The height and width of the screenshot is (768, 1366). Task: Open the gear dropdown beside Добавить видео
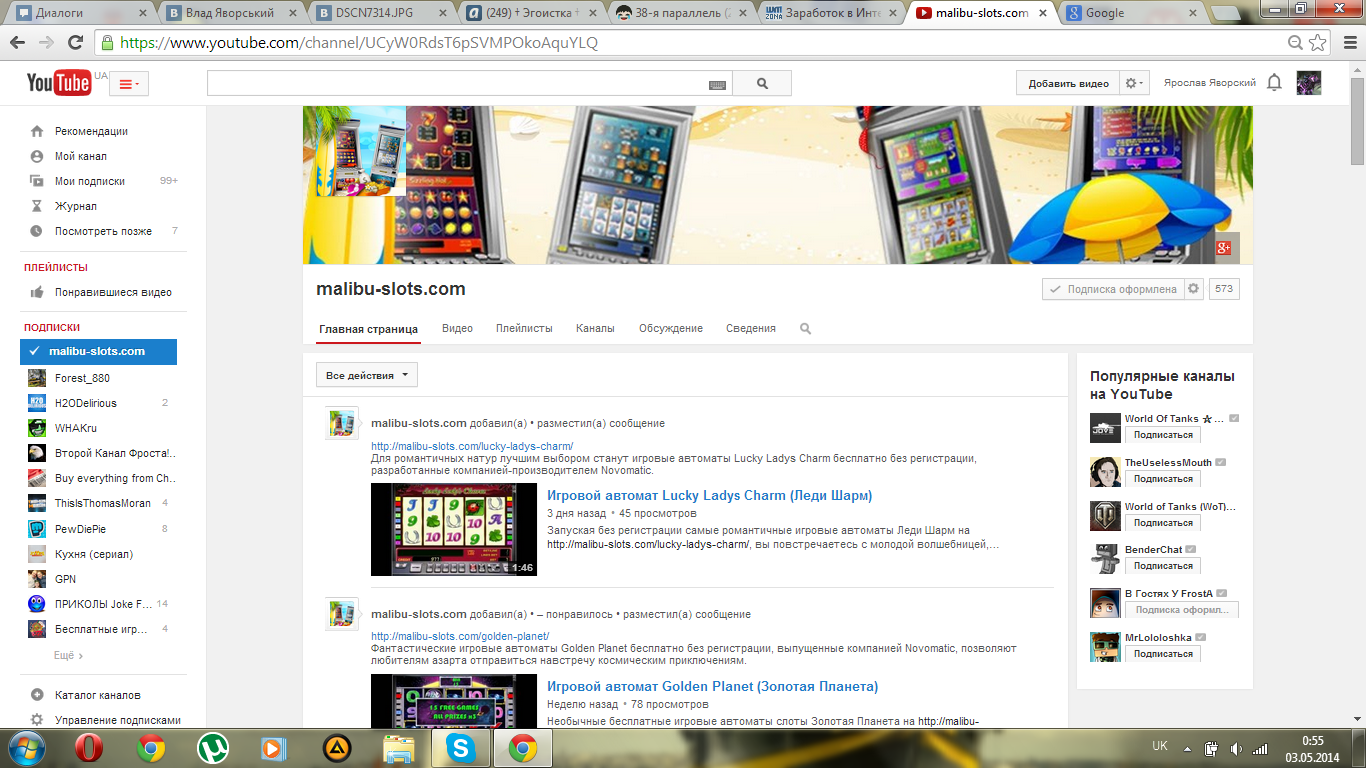(x=1134, y=83)
